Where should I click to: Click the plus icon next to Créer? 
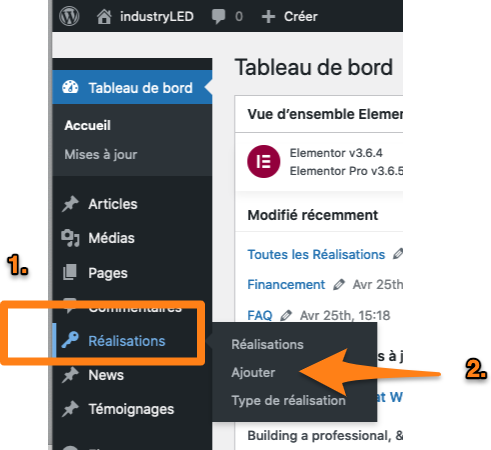(x=268, y=17)
